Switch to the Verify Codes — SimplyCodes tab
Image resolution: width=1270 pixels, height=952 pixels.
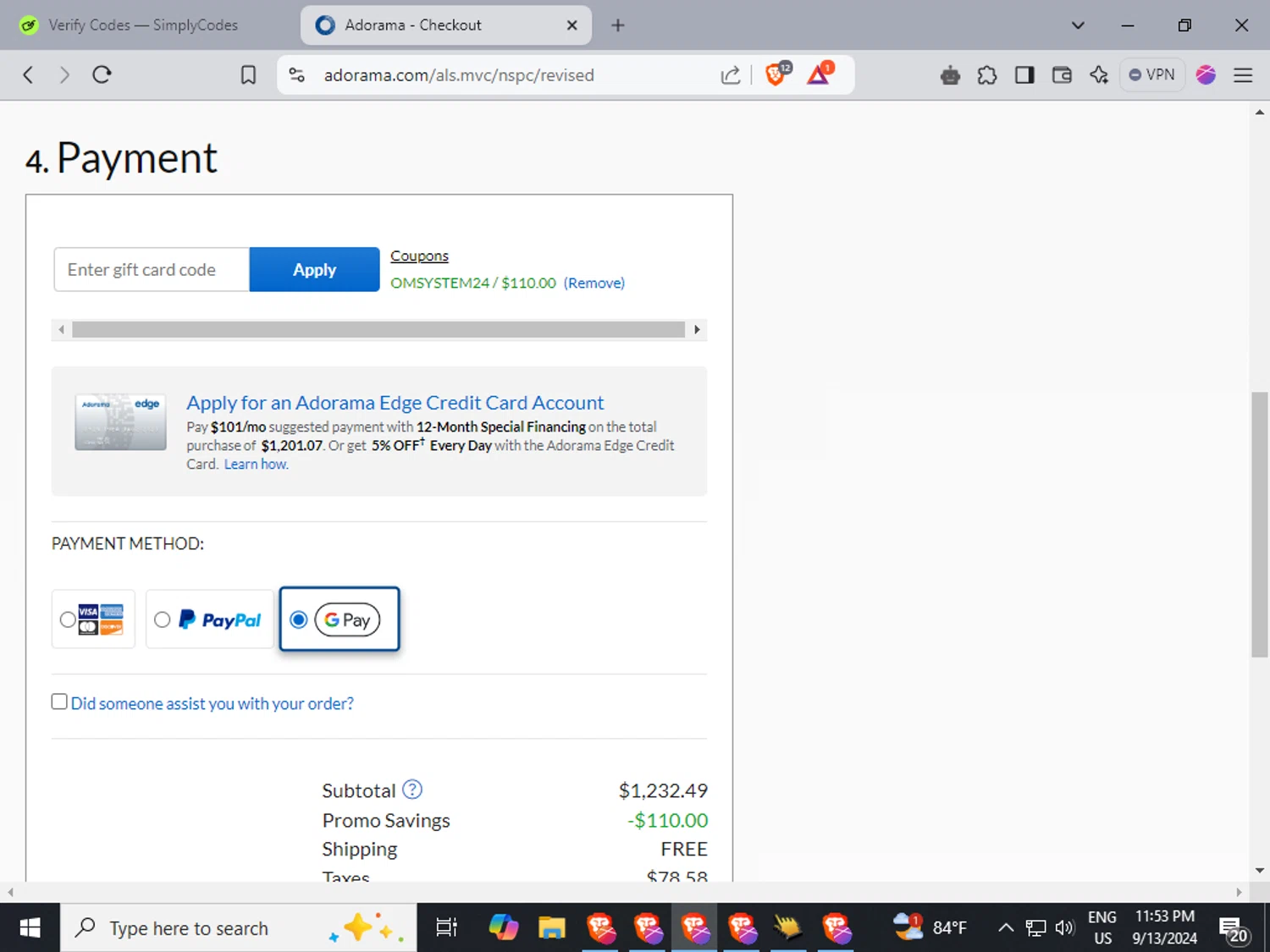tap(144, 25)
